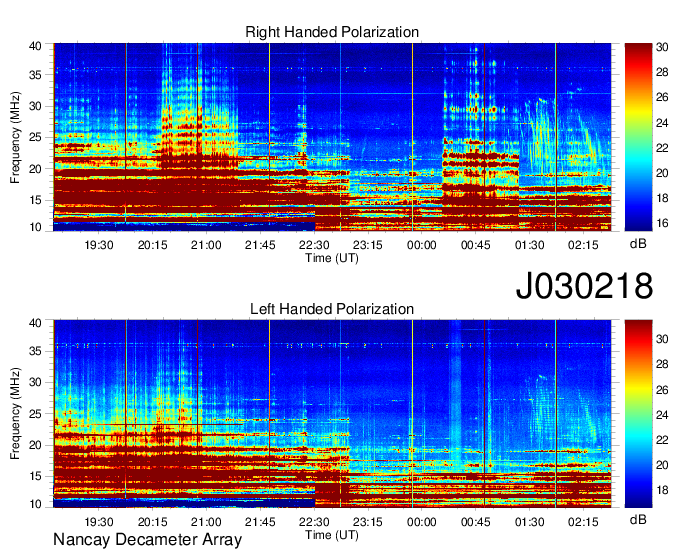
Task: Click the 26 dB tick on Right Handed colorbar
Action: pos(662,97)
